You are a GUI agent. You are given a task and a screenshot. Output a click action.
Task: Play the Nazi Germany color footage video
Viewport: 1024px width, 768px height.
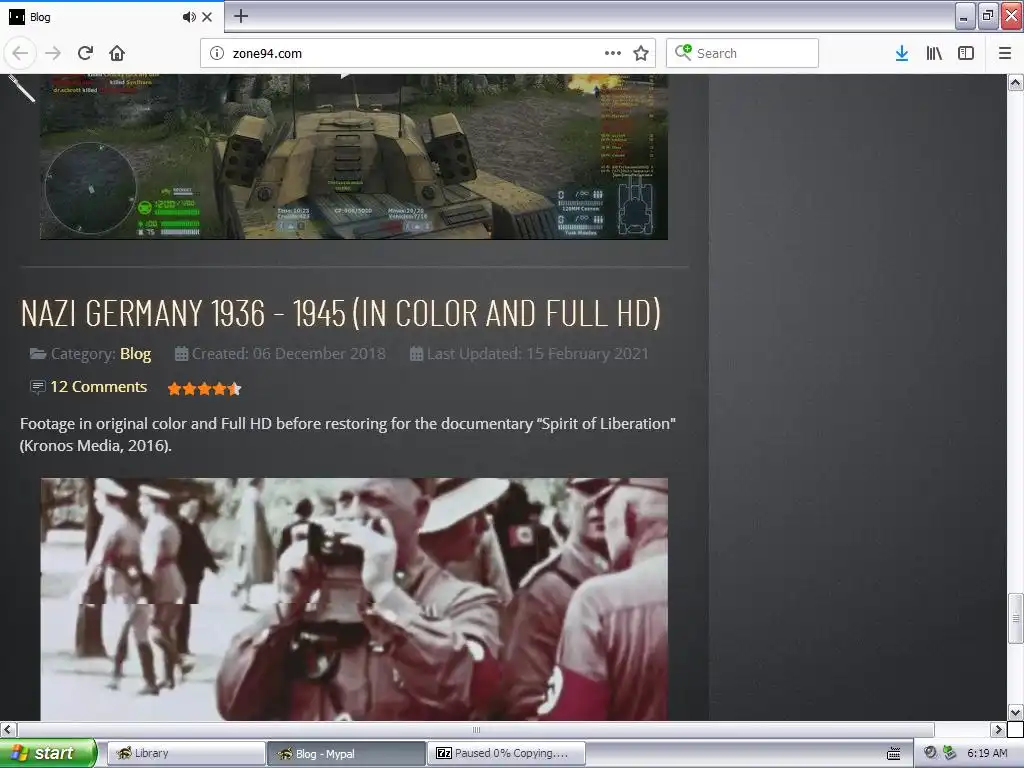point(354,600)
